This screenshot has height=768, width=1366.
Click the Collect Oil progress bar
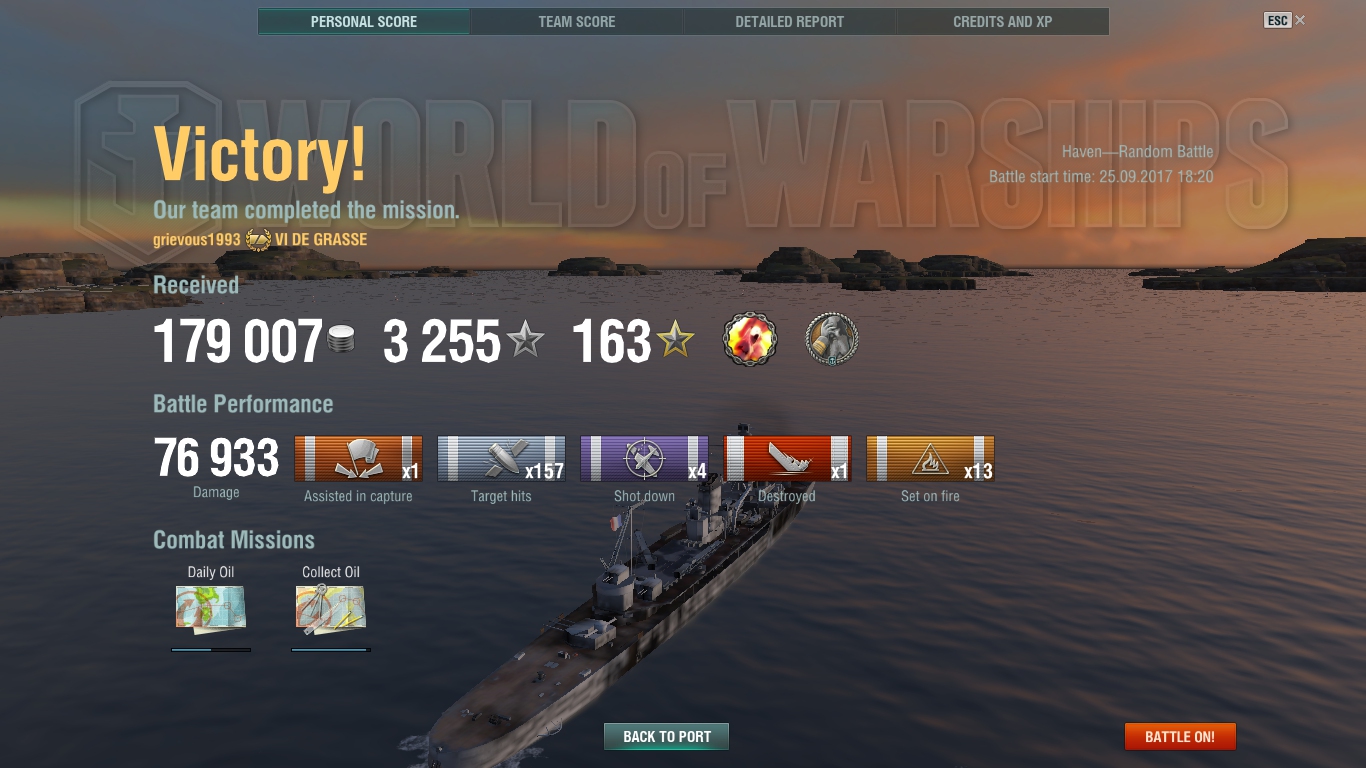pos(331,650)
